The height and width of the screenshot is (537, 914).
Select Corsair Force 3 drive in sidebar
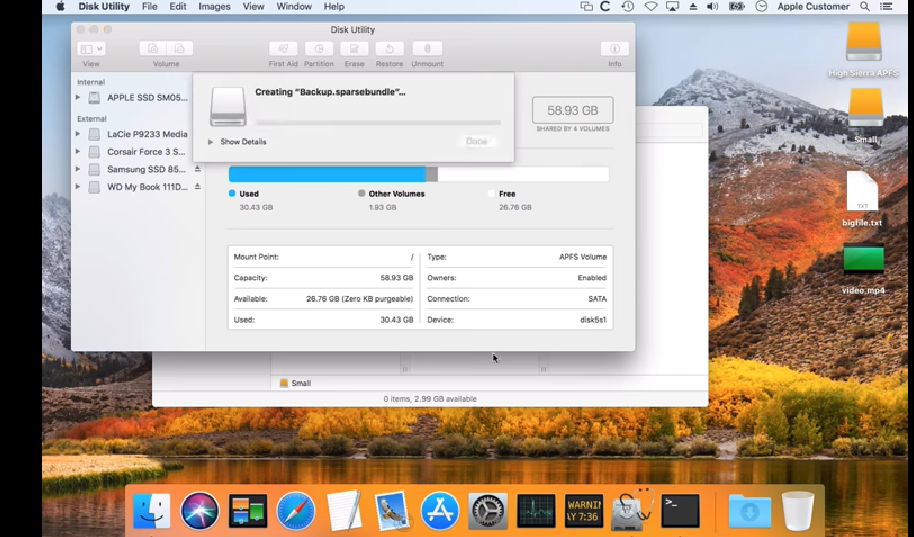point(145,152)
